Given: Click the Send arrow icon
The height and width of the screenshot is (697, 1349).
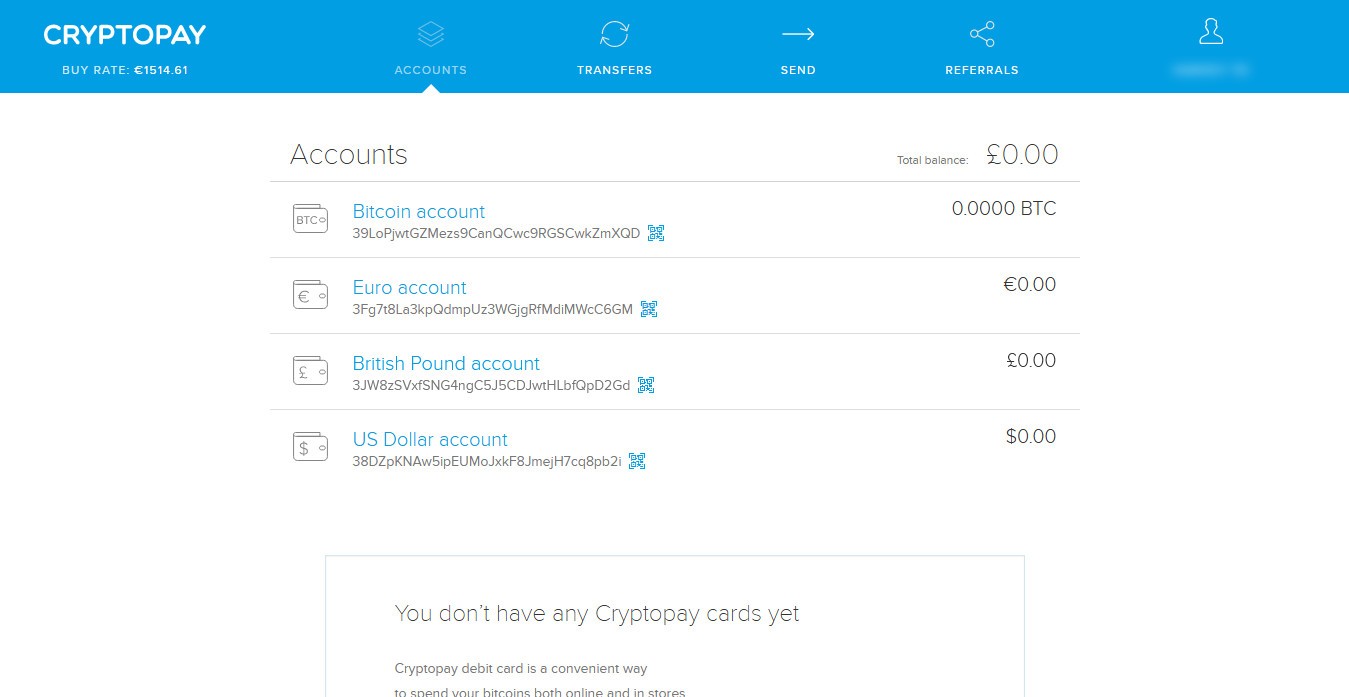Looking at the screenshot, I should click(798, 32).
